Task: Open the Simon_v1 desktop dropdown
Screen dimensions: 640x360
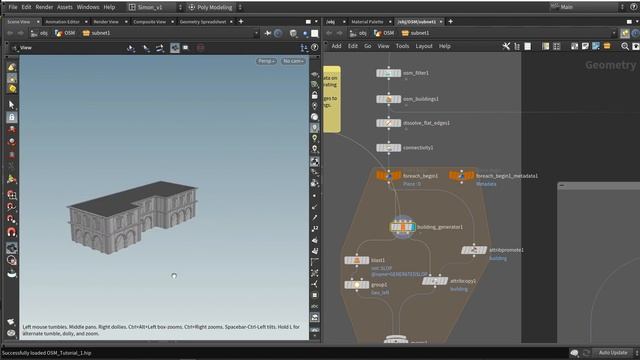Action: coord(155,7)
